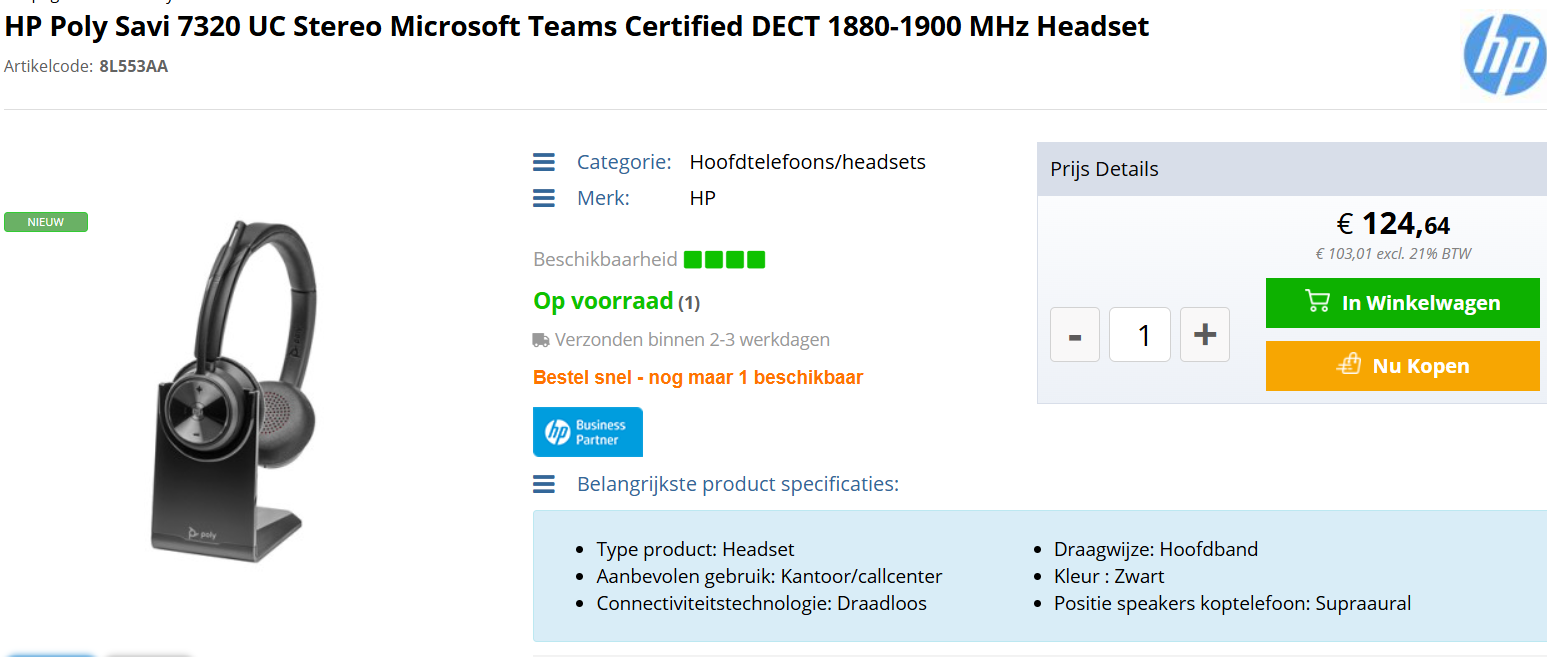Image resolution: width=1547 pixels, height=657 pixels.
Task: Click the product title heading
Action: pos(577,26)
